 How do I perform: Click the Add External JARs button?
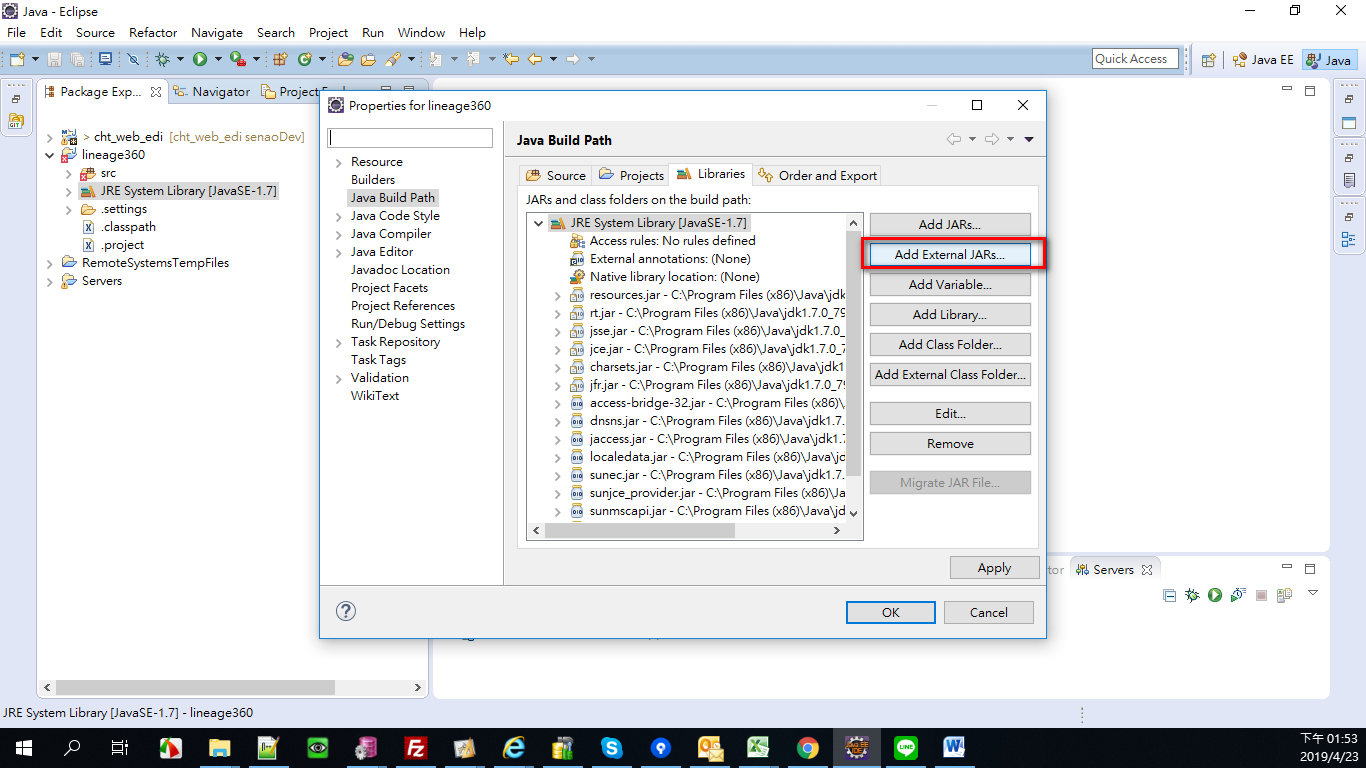pyautogui.click(x=949, y=254)
